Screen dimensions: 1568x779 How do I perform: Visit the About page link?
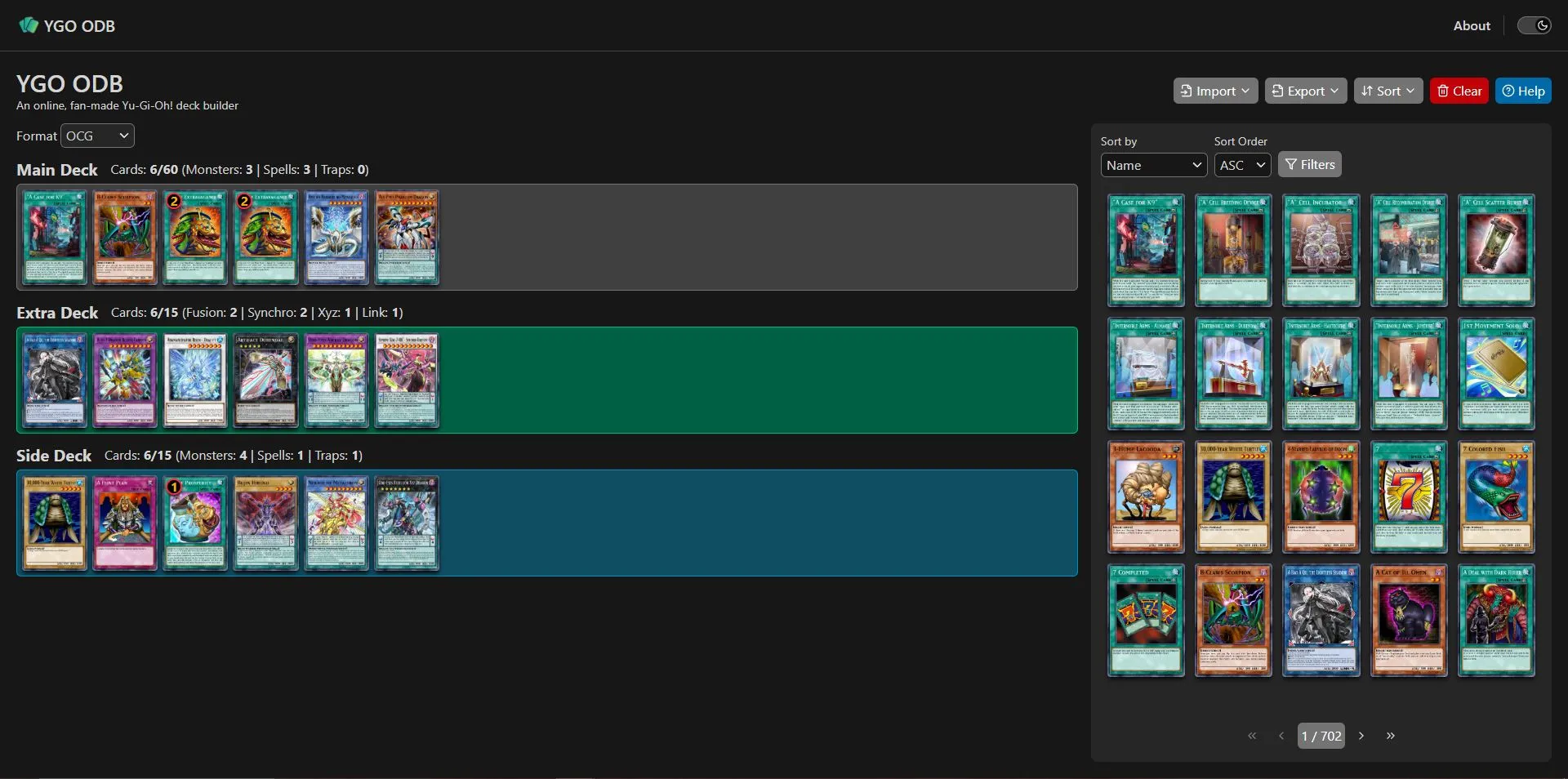pyautogui.click(x=1471, y=25)
